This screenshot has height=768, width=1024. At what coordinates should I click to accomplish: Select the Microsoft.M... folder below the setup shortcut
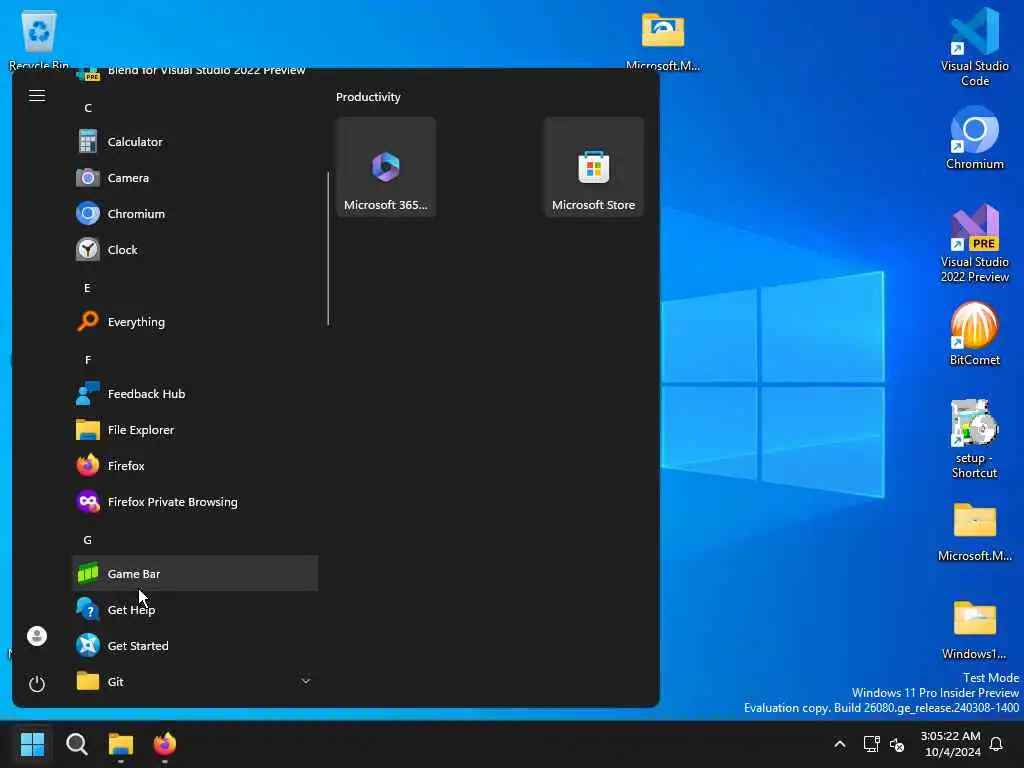pyautogui.click(x=974, y=531)
